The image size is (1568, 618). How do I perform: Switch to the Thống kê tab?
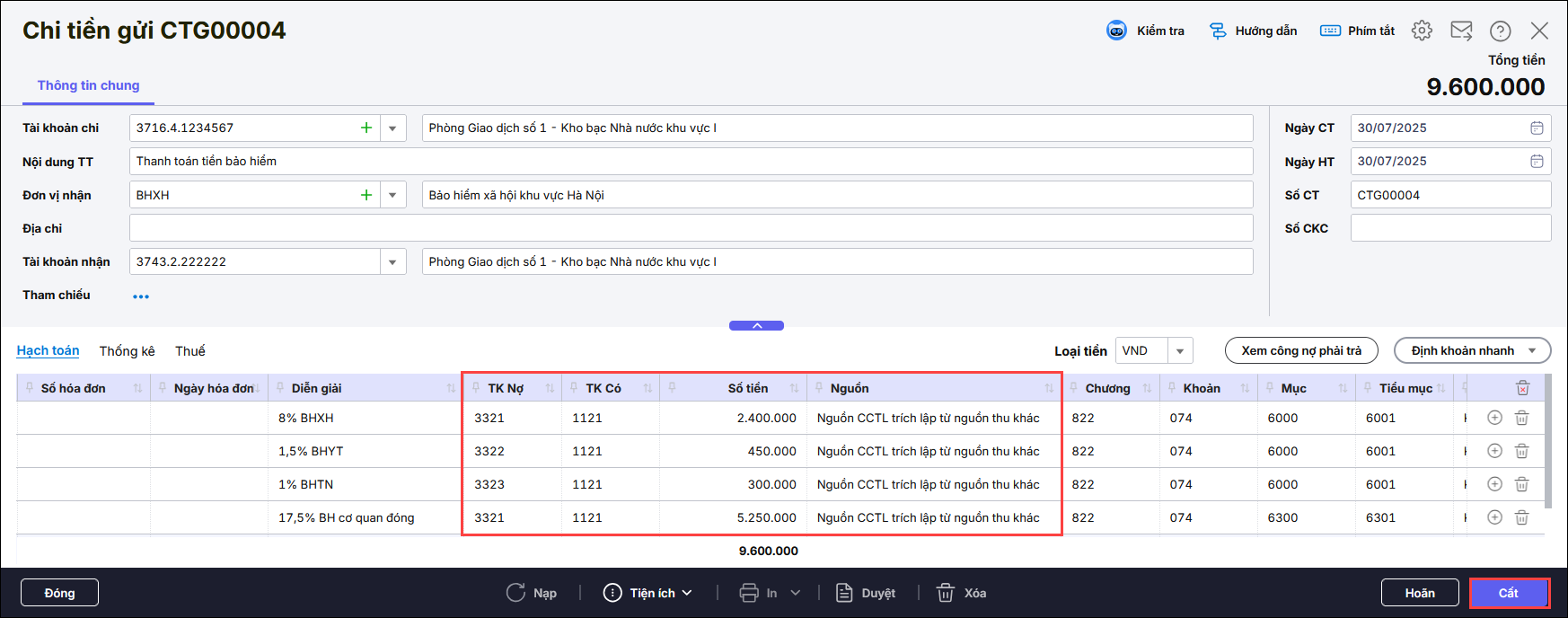click(127, 351)
